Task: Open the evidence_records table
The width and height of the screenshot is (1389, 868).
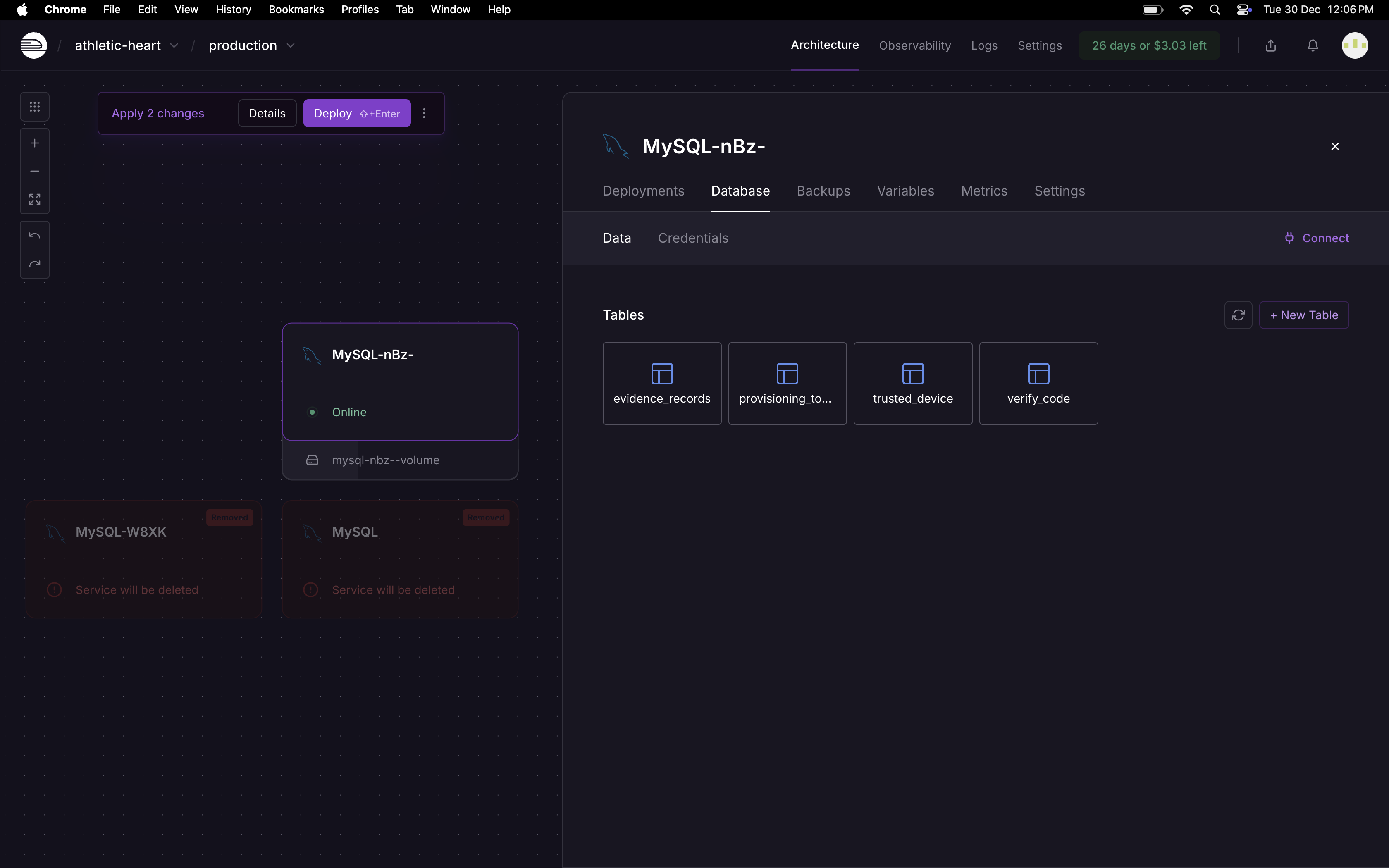Action: point(662,384)
